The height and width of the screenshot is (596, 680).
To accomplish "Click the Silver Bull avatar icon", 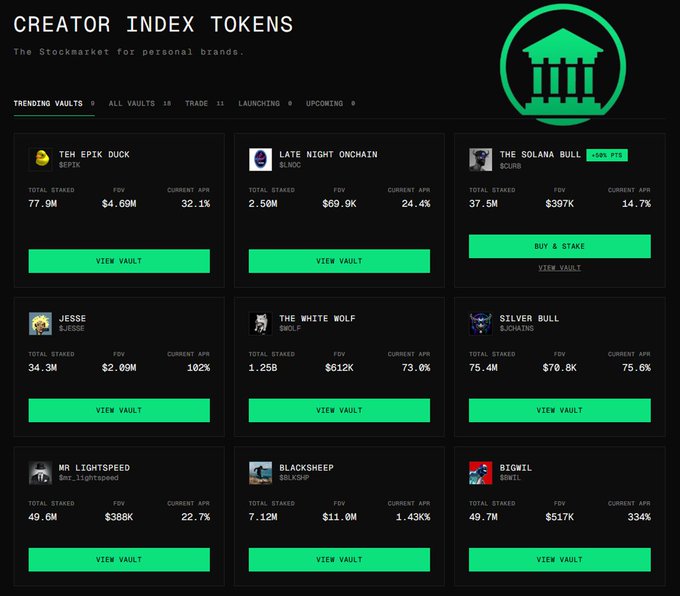I will click(481, 324).
